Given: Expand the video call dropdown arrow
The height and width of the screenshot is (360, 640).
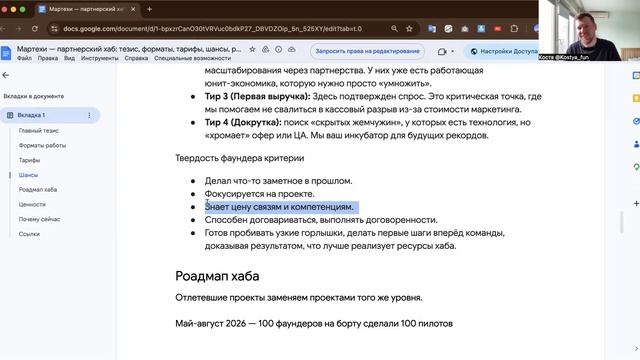Looking at the screenshot, I should point(452,51).
